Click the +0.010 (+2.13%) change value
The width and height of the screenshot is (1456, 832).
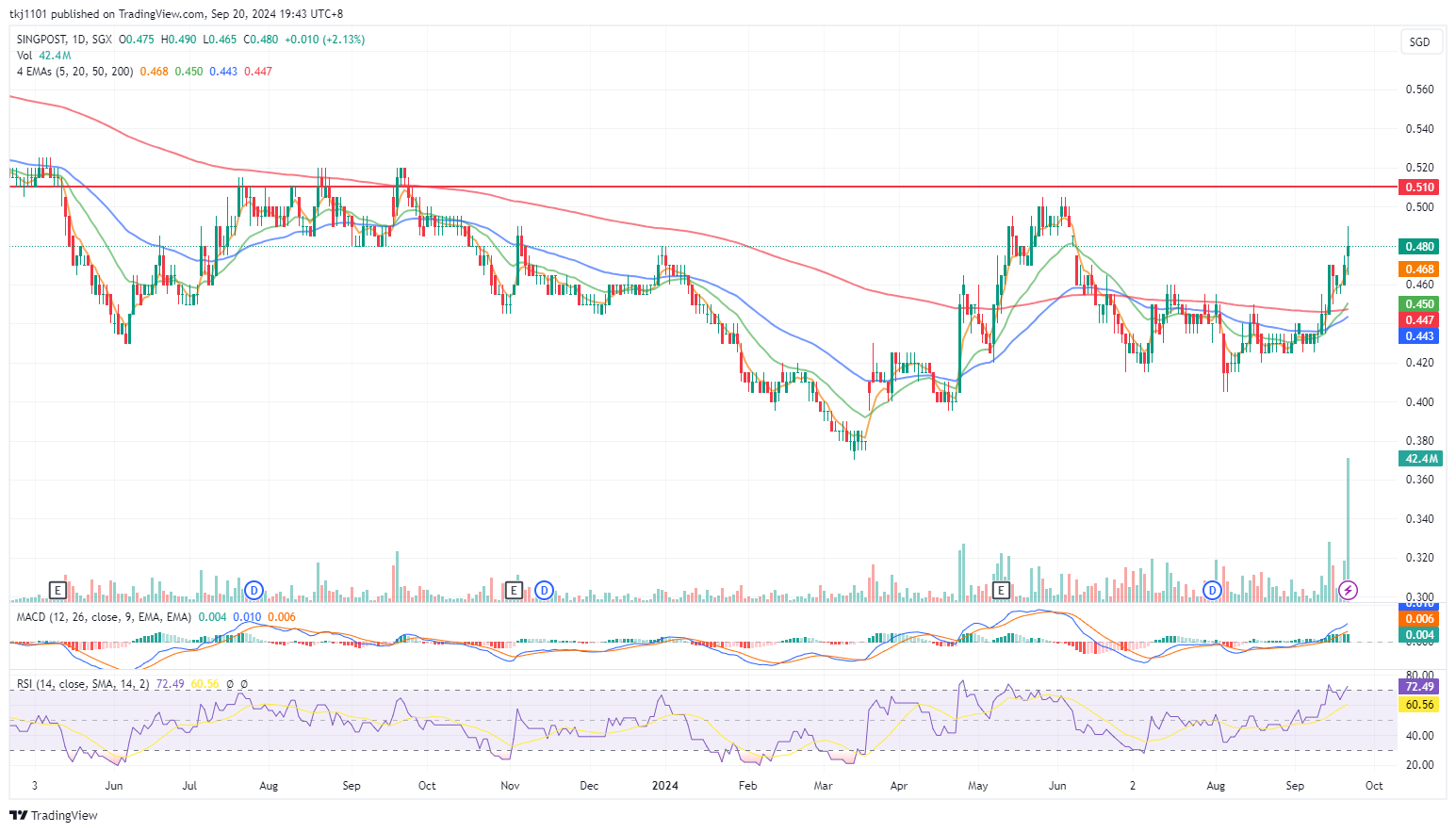pyautogui.click(x=325, y=40)
